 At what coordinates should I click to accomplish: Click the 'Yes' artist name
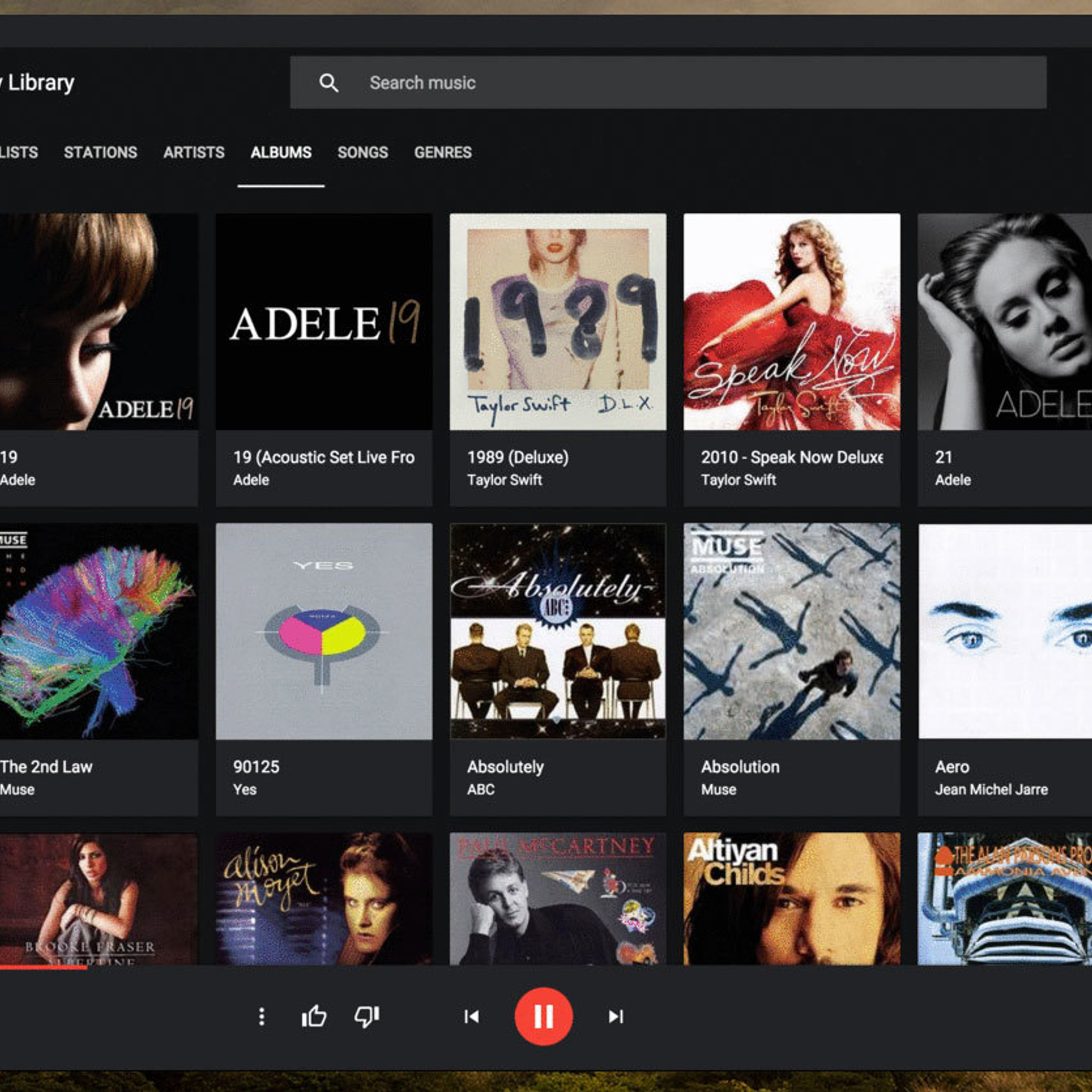click(244, 790)
